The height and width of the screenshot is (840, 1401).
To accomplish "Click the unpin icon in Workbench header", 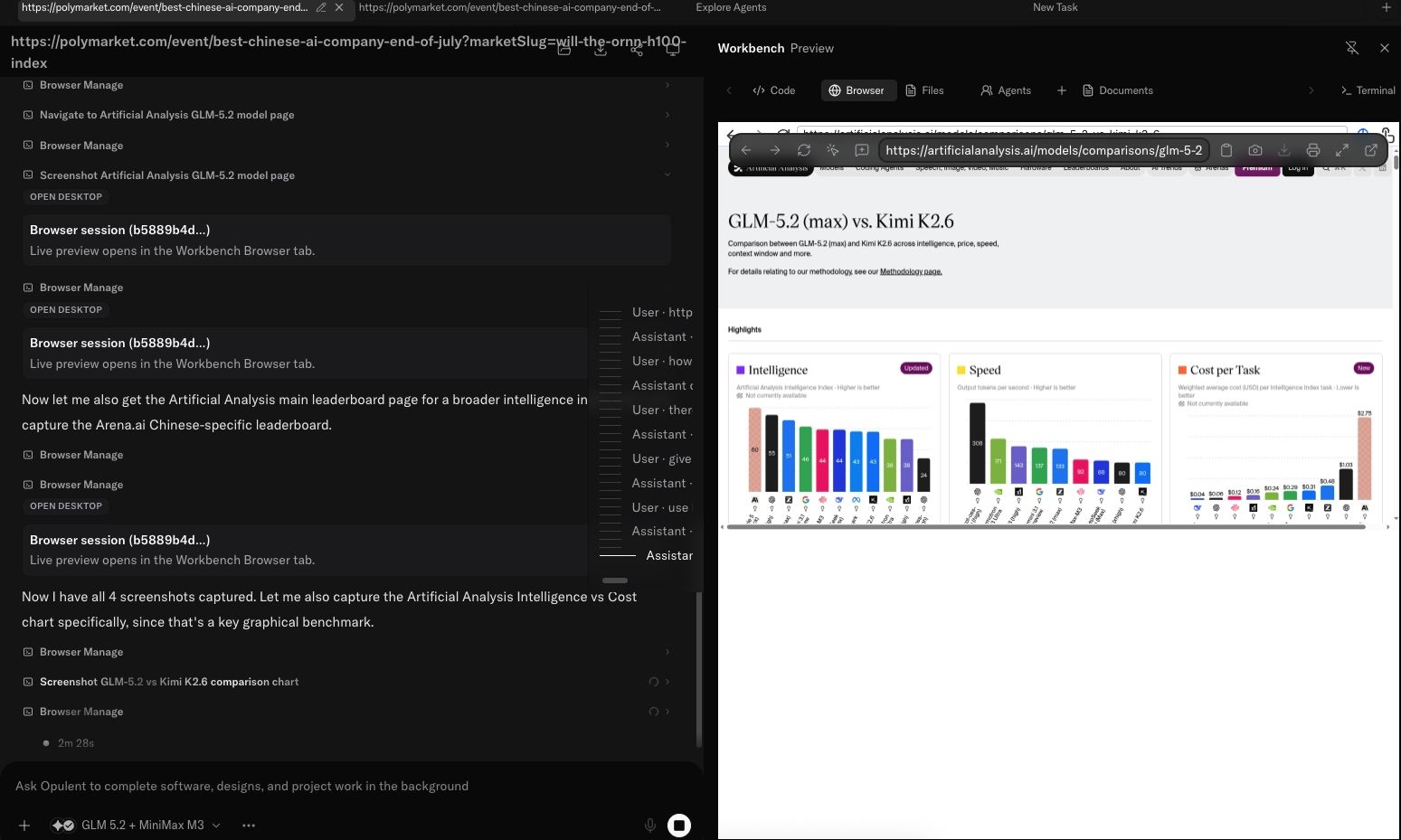I will pyautogui.click(x=1352, y=48).
